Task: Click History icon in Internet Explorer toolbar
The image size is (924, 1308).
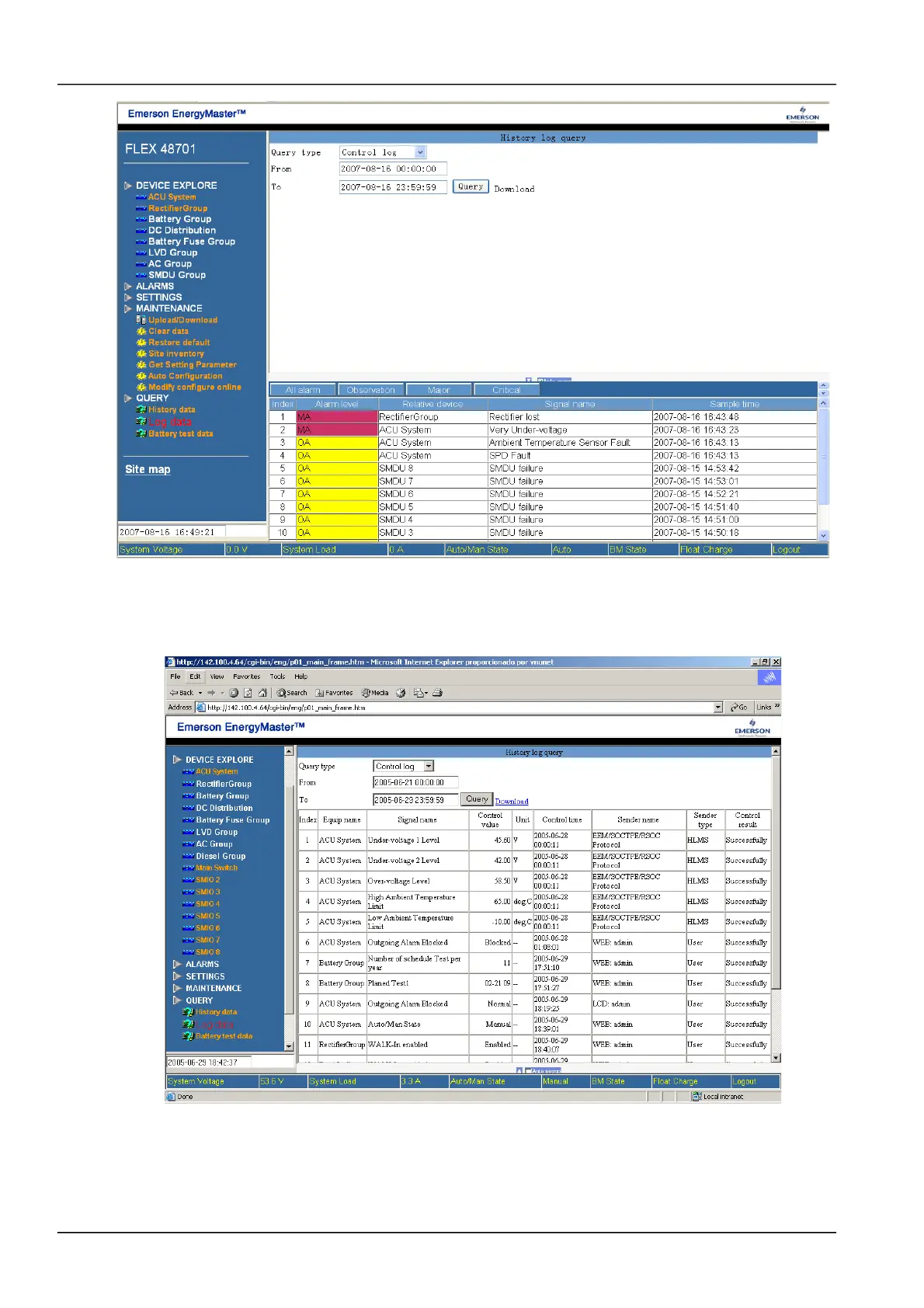Action: pos(401,693)
